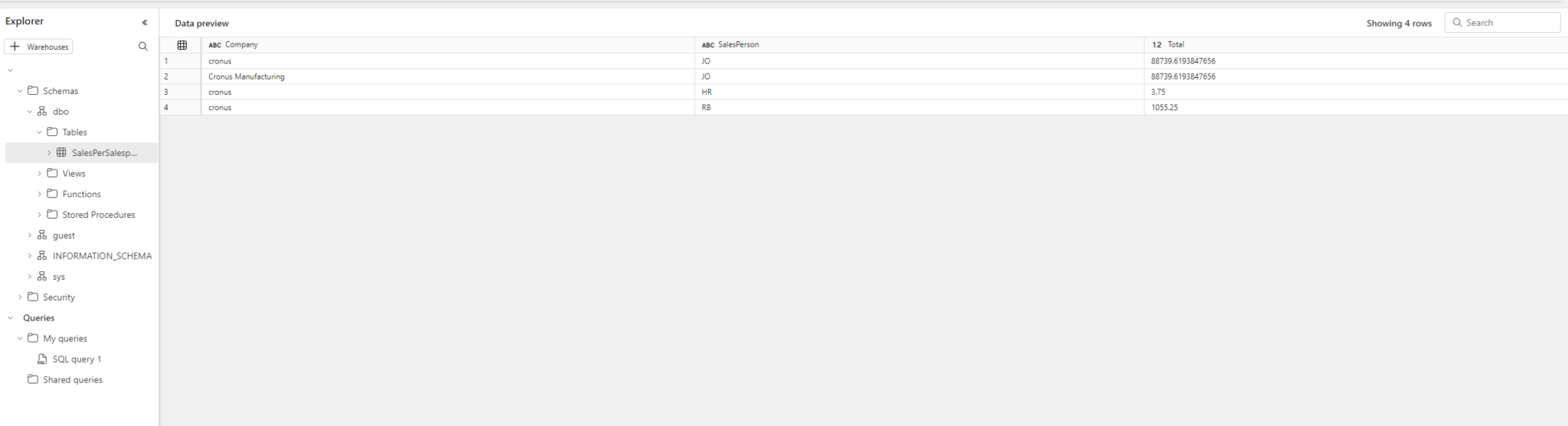This screenshot has width=1568, height=426.
Task: Collapse the Queries section
Action: pyautogui.click(x=10, y=318)
